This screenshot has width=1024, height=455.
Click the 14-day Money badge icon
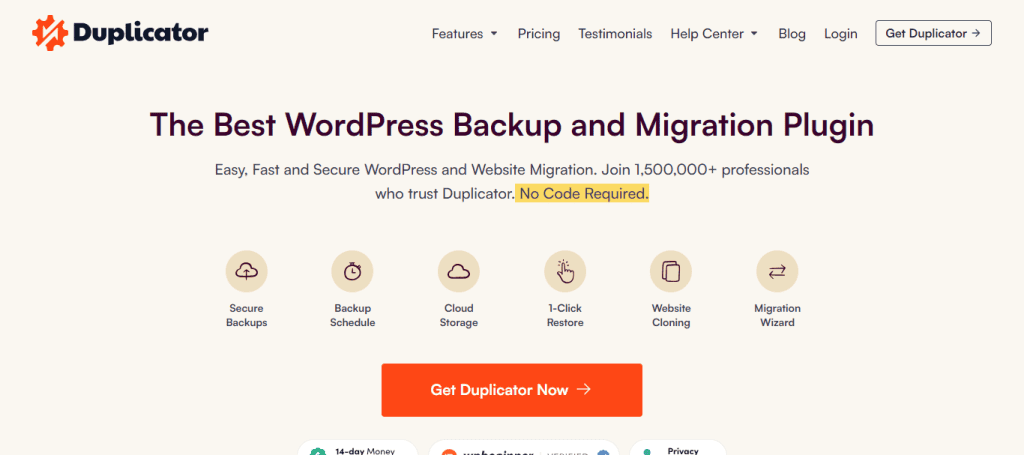316,450
